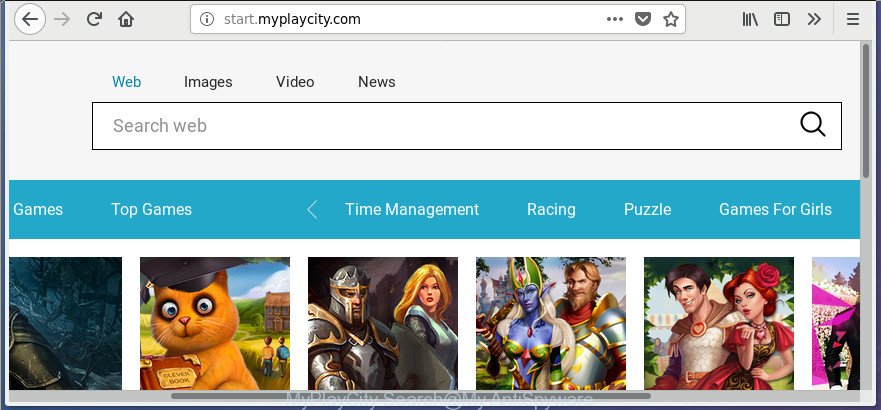Open the Library icon
881x410 pixels.
coord(750,19)
